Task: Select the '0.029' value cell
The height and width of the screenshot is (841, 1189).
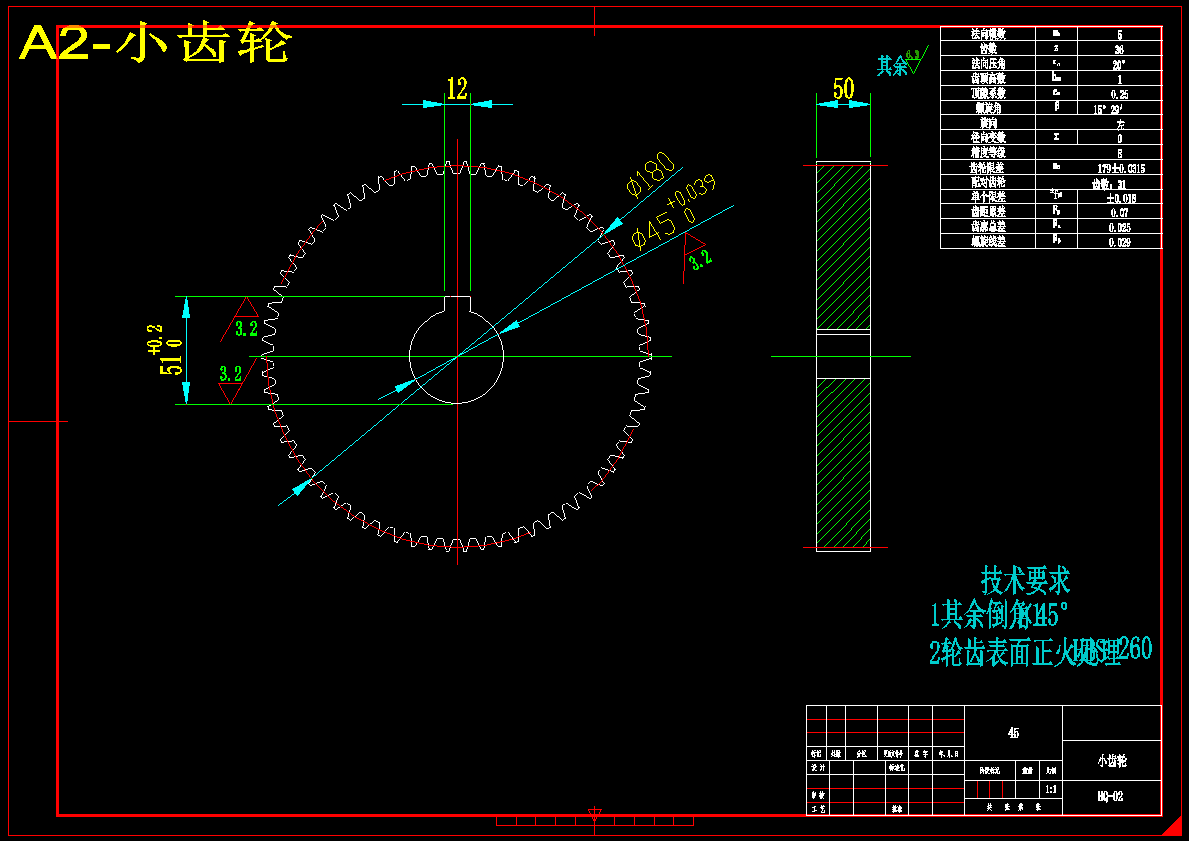Action: click(x=1119, y=242)
